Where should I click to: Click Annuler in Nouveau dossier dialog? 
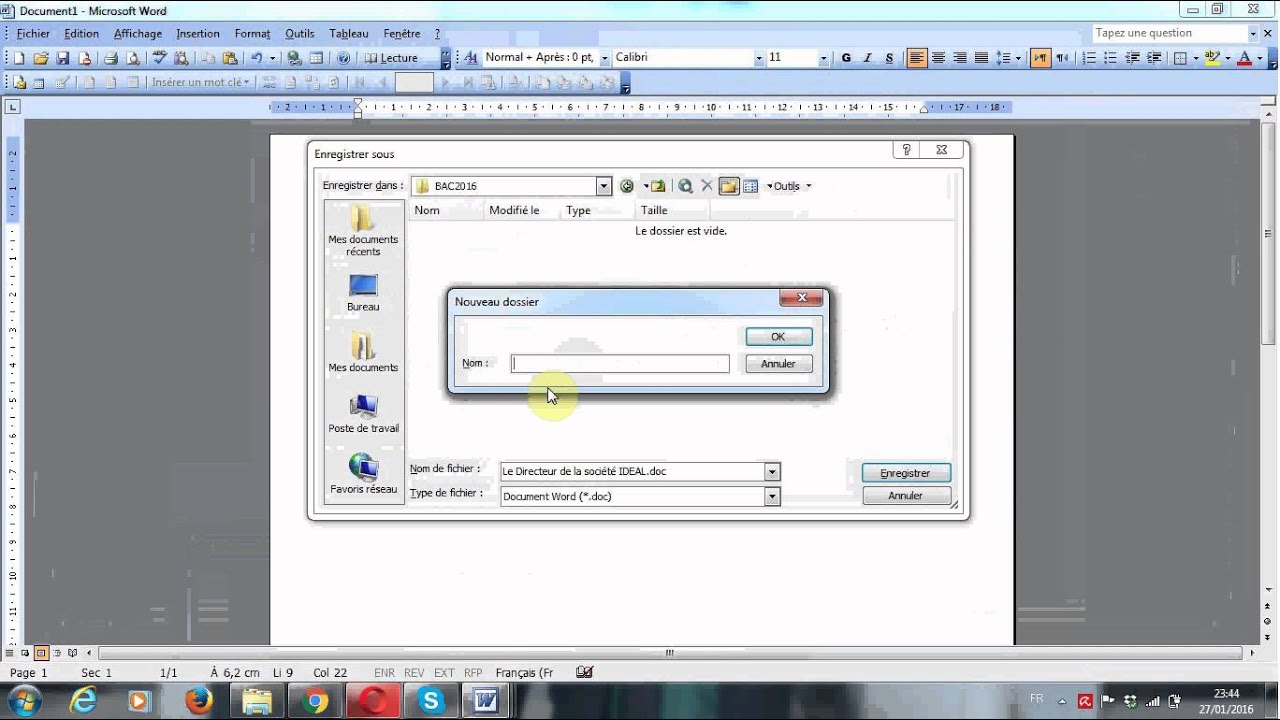(778, 364)
